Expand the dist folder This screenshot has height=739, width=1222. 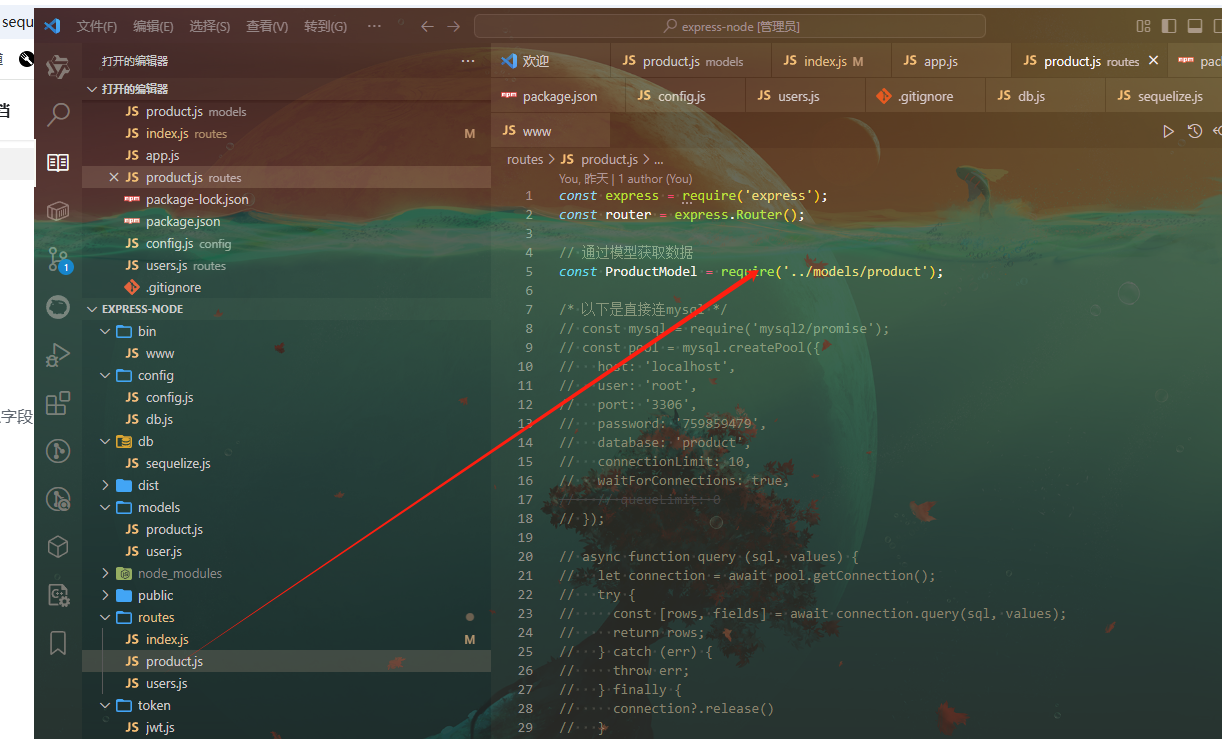tap(105, 485)
